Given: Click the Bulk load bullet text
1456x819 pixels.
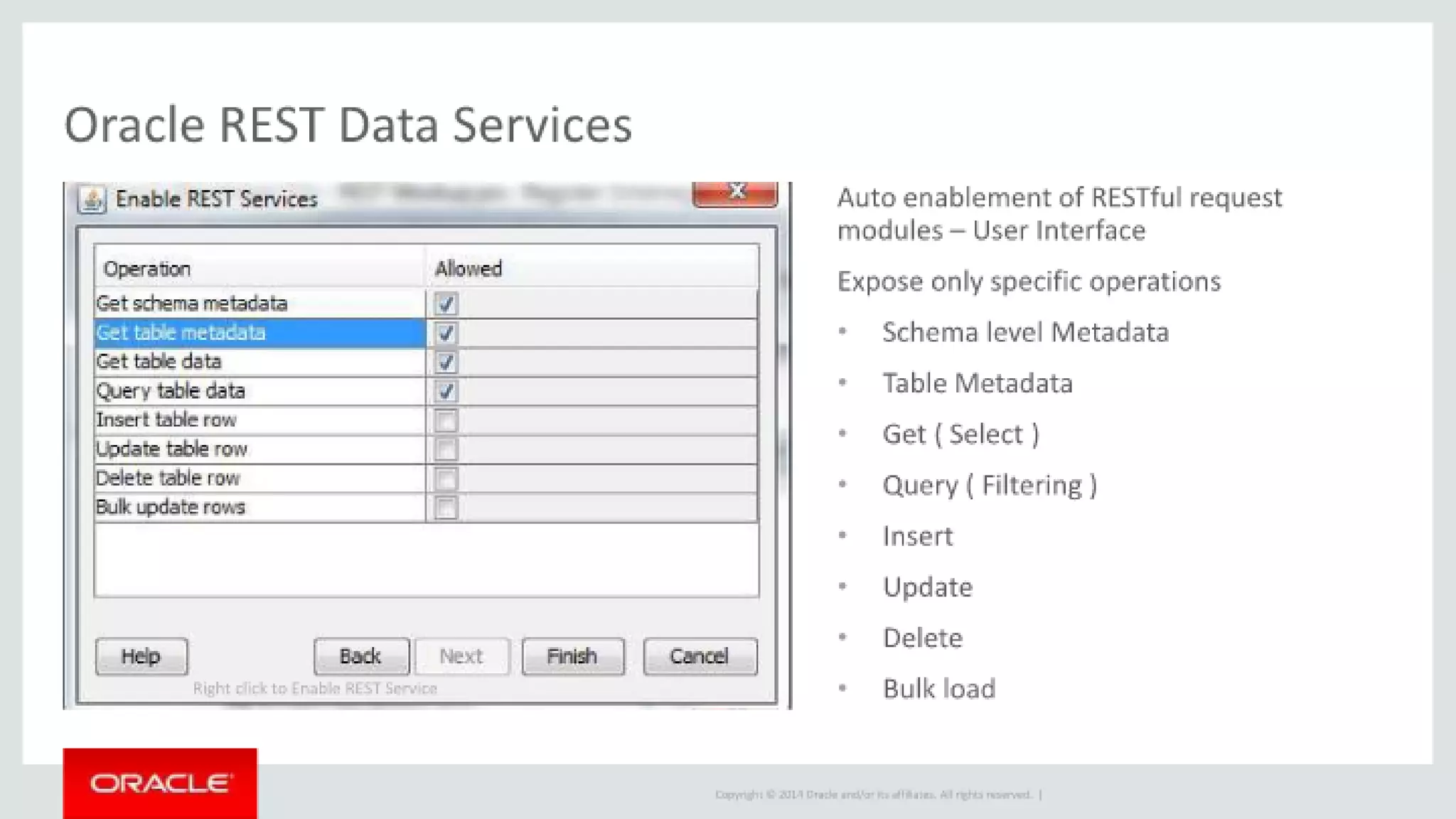Looking at the screenshot, I should [939, 689].
